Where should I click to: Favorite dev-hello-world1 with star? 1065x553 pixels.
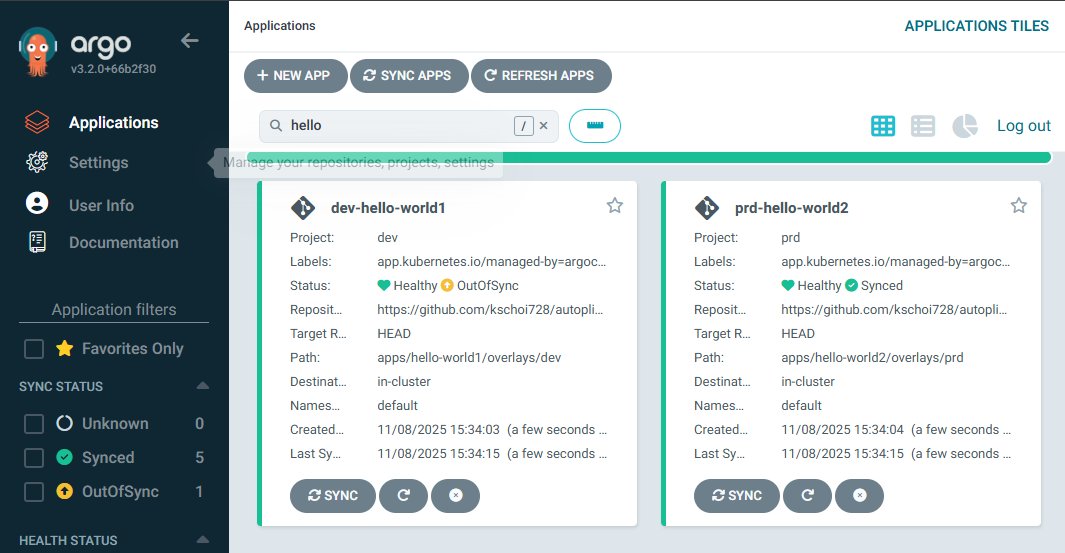click(x=615, y=205)
